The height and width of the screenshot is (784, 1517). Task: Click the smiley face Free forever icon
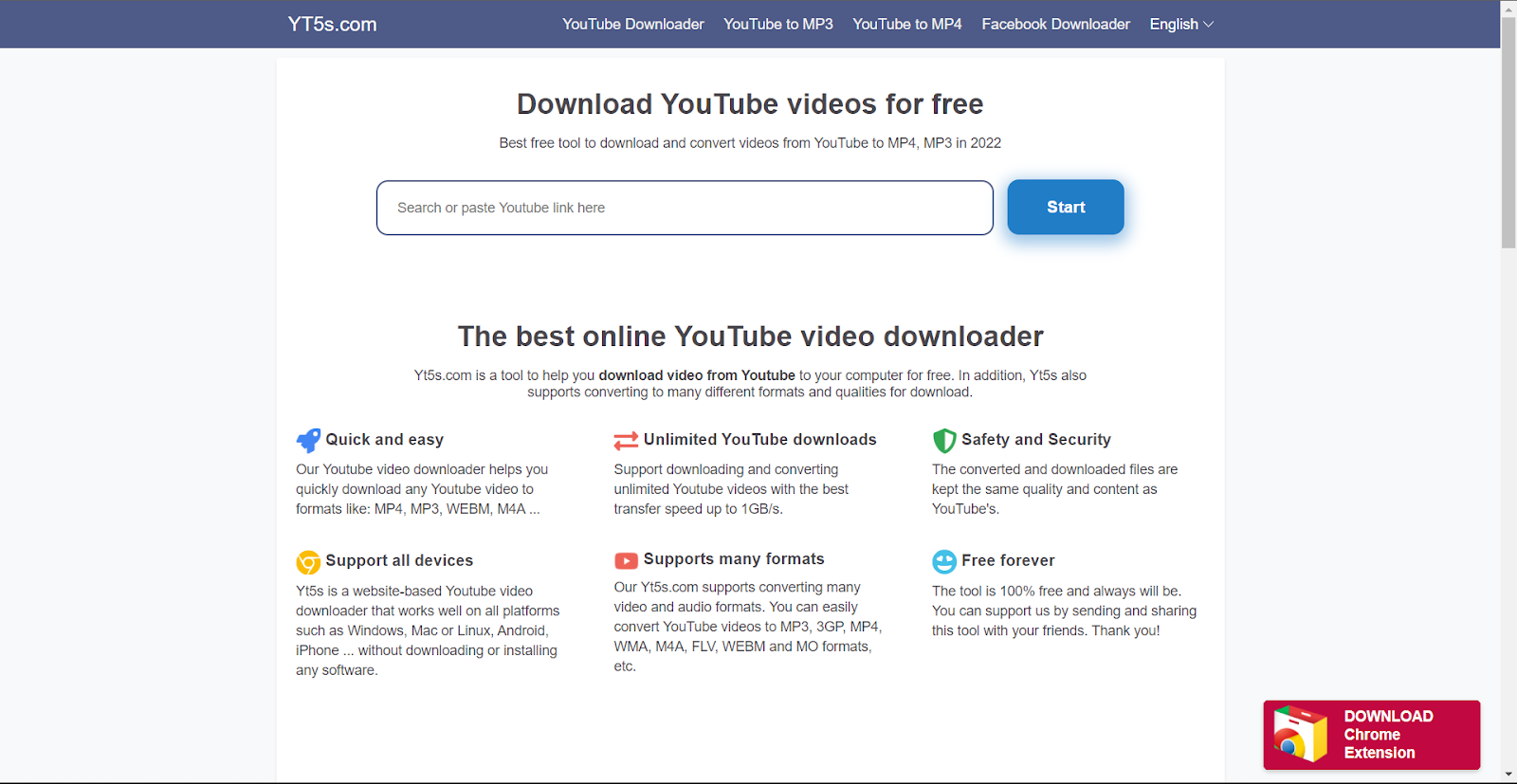(x=944, y=562)
